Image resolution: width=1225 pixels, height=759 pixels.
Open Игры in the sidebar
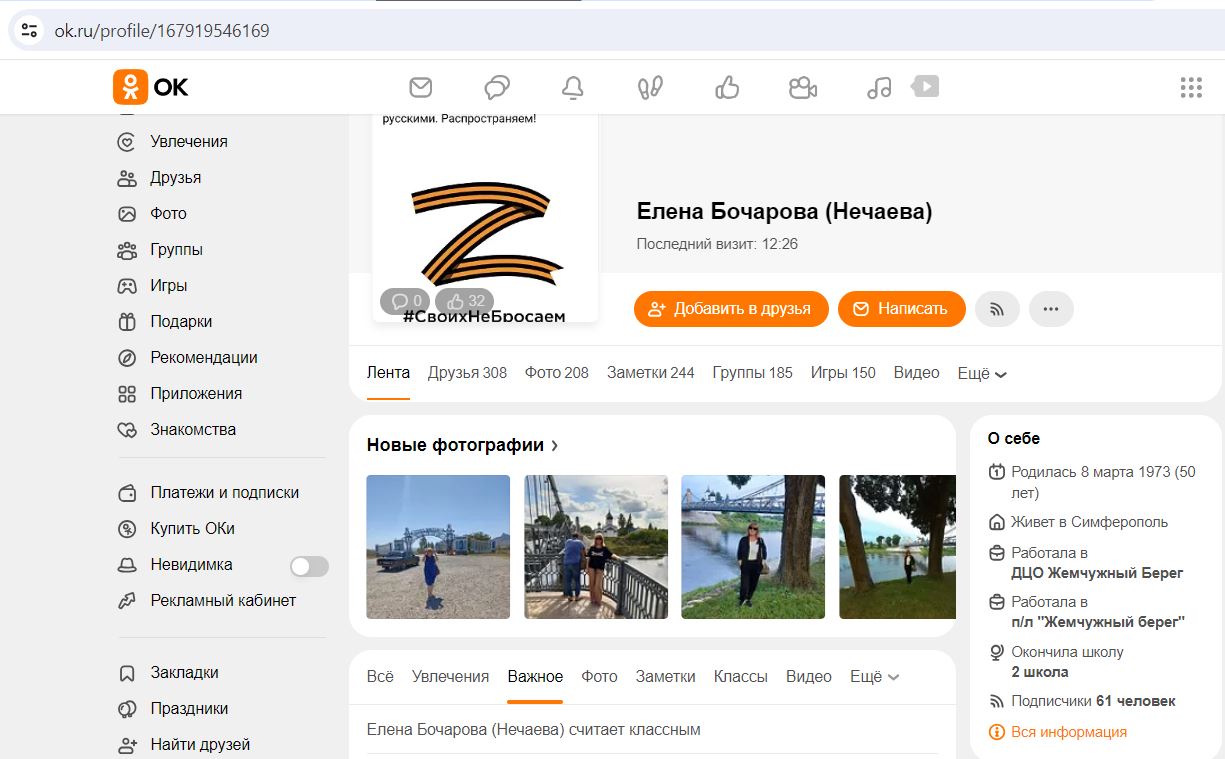[169, 285]
